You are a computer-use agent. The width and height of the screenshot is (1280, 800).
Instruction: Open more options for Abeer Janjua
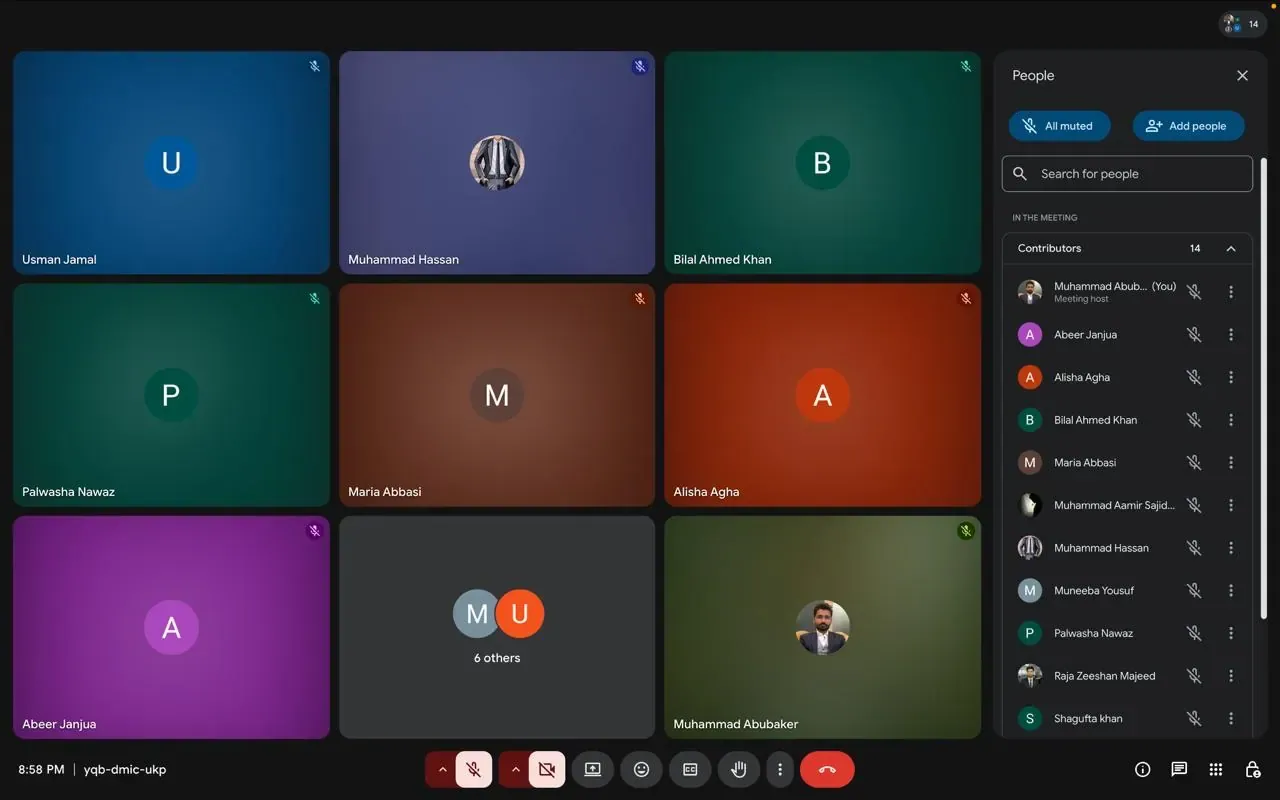pyautogui.click(x=1231, y=335)
